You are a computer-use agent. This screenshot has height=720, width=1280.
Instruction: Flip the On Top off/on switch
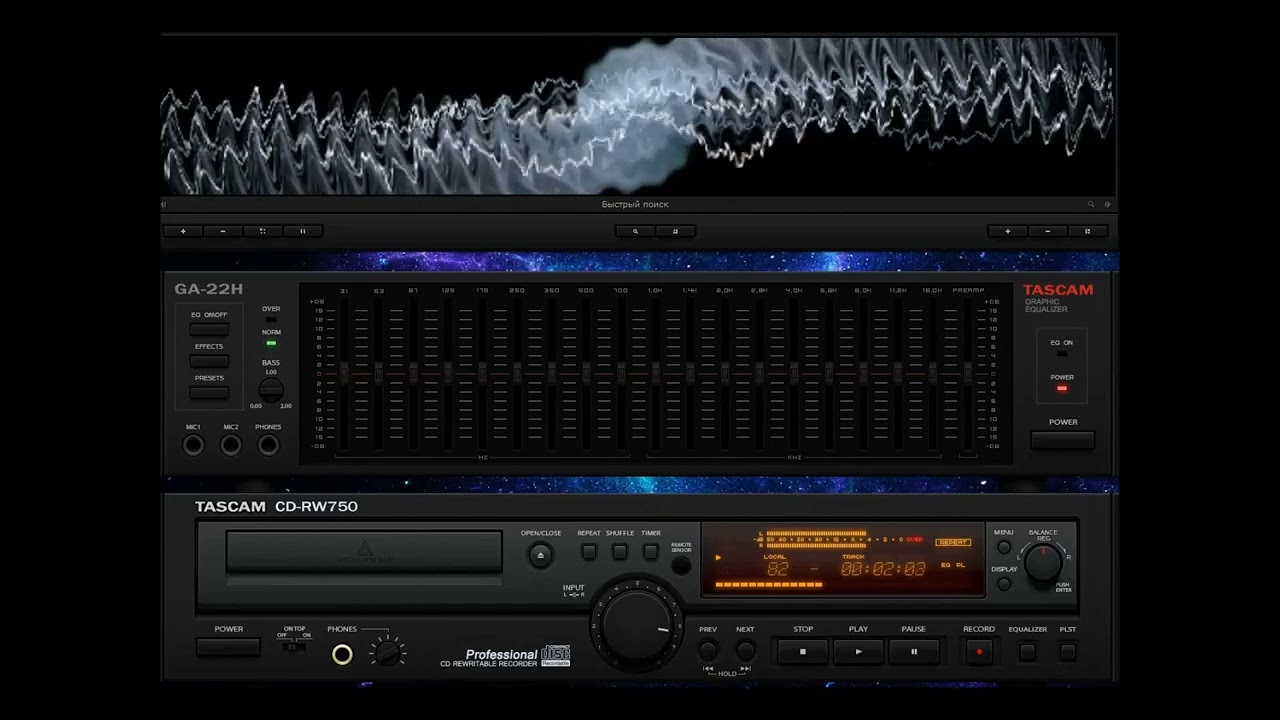[294, 647]
